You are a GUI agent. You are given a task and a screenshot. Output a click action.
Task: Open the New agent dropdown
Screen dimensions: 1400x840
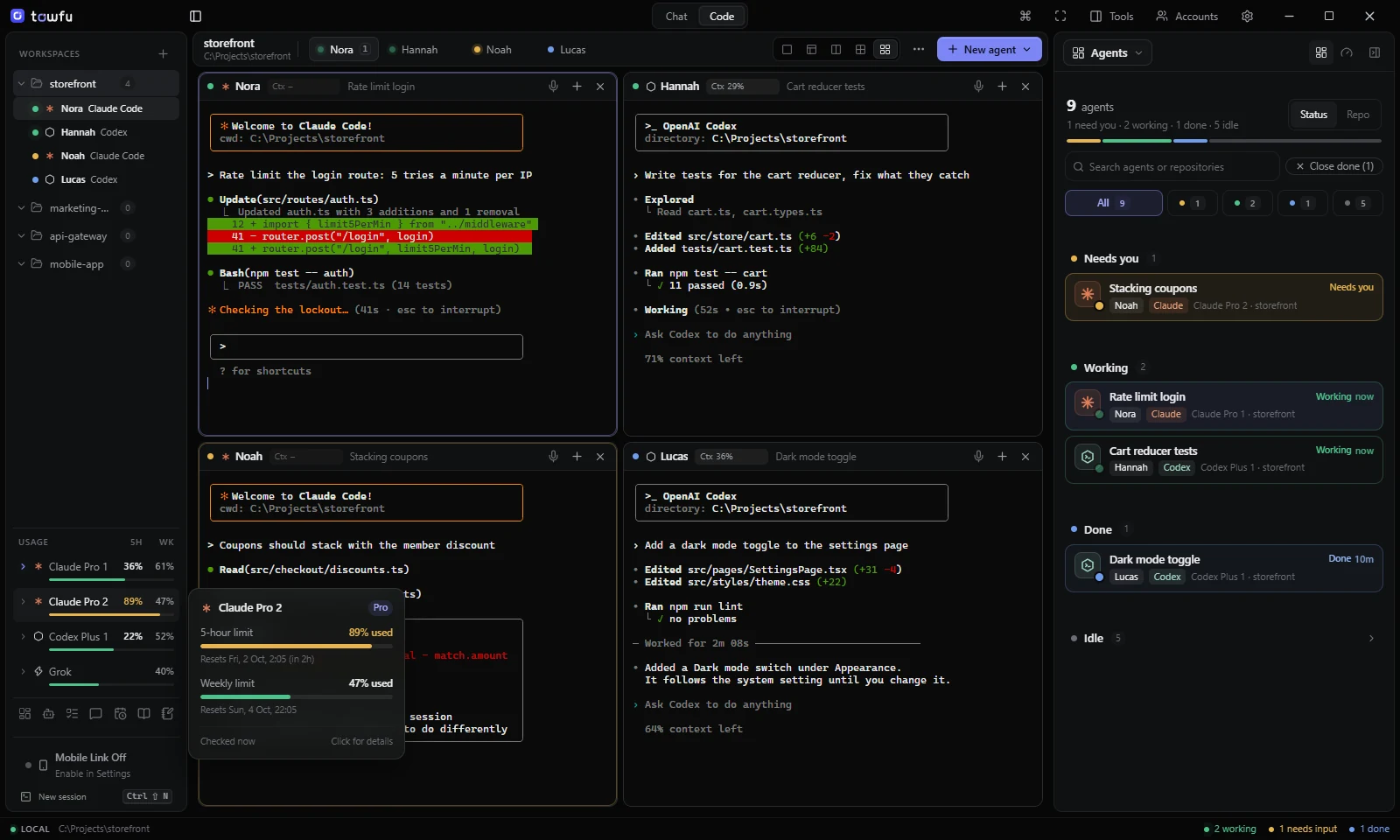pyautogui.click(x=990, y=50)
